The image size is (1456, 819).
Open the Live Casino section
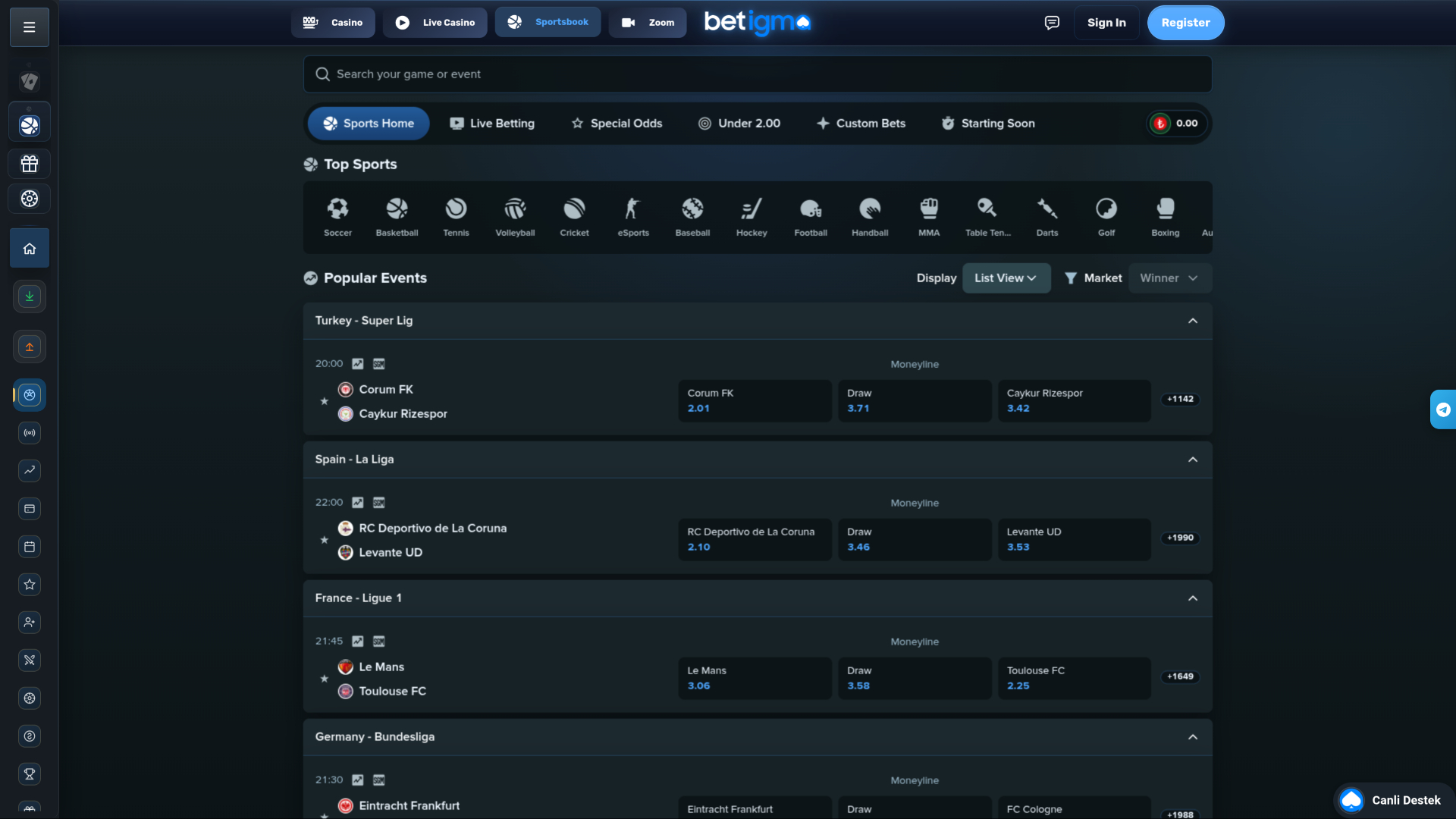pos(435,23)
